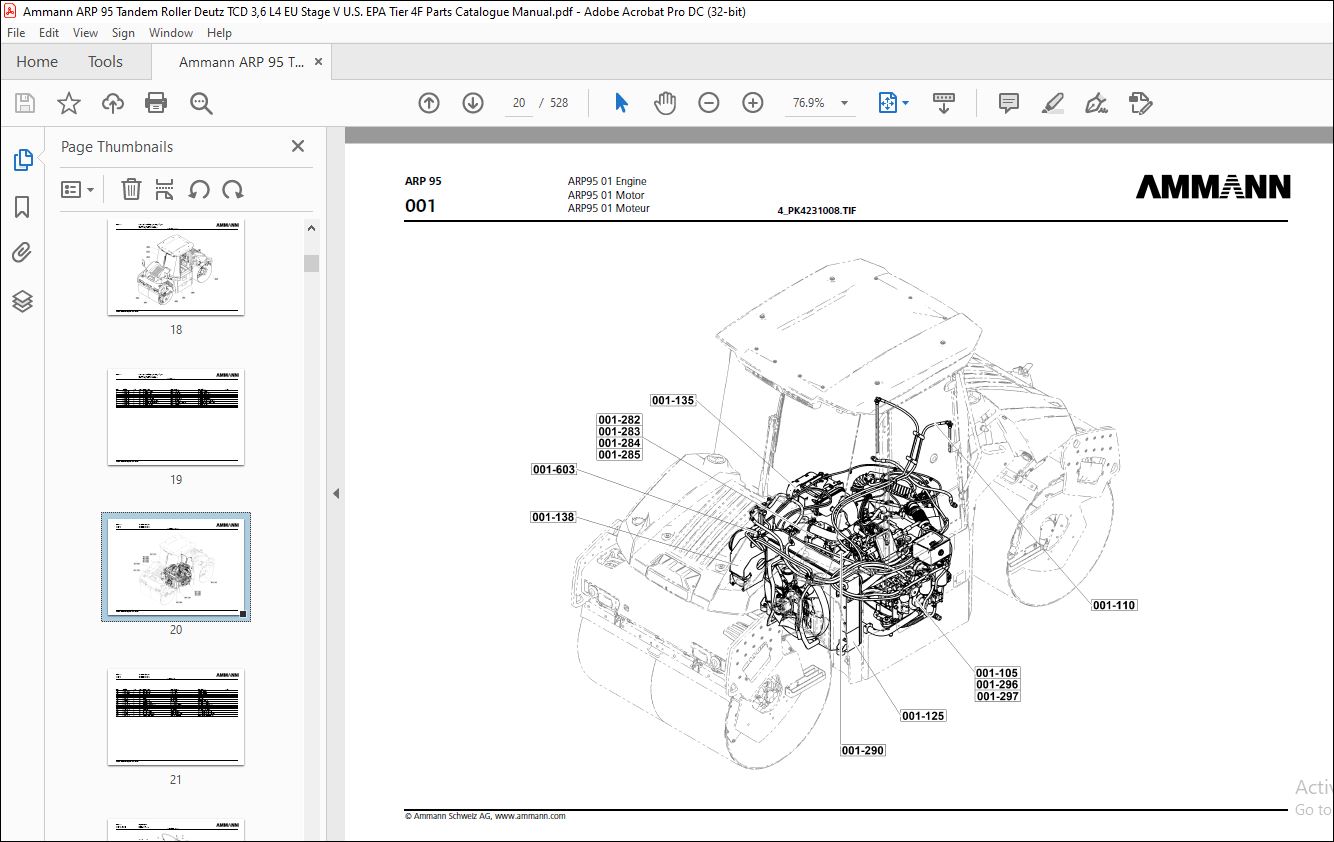Click the thumbnails scrollbar up arrow
Viewport: 1334px width, 842px height.
pyautogui.click(x=312, y=228)
